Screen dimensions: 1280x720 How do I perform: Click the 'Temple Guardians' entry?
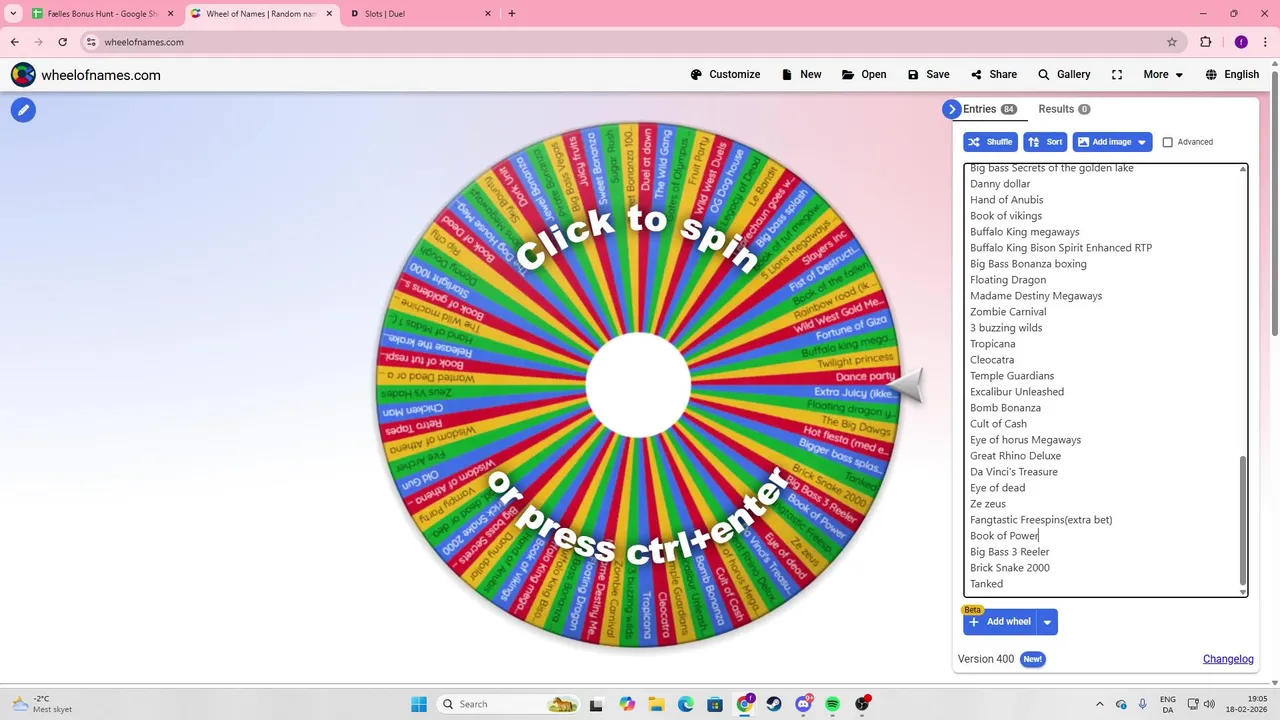[x=1012, y=376]
